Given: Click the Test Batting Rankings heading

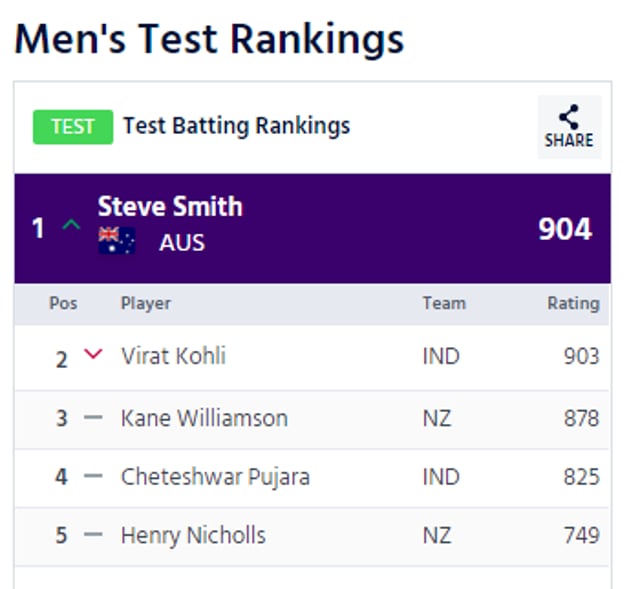Looking at the screenshot, I should point(237,126).
